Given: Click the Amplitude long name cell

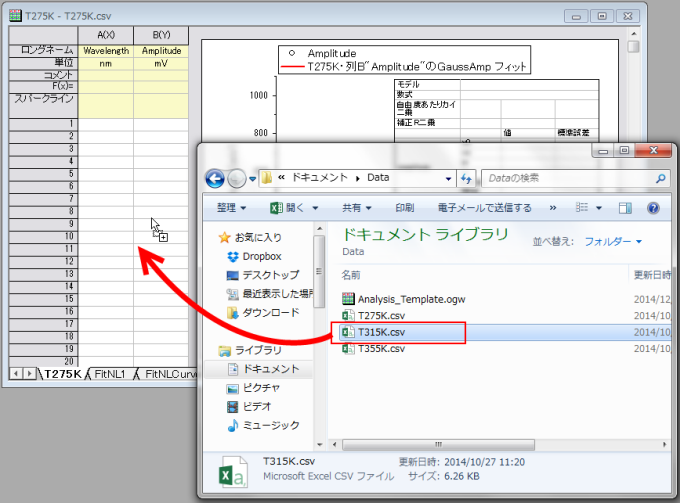Looking at the screenshot, I should click(x=161, y=51).
